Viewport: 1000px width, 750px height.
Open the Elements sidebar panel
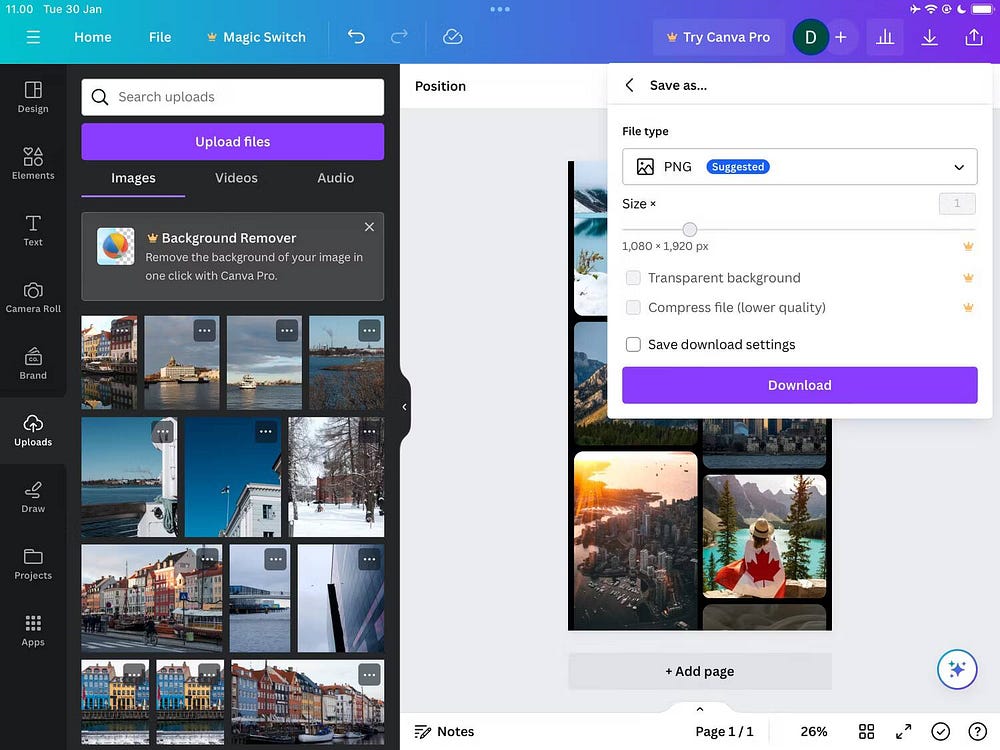33,161
